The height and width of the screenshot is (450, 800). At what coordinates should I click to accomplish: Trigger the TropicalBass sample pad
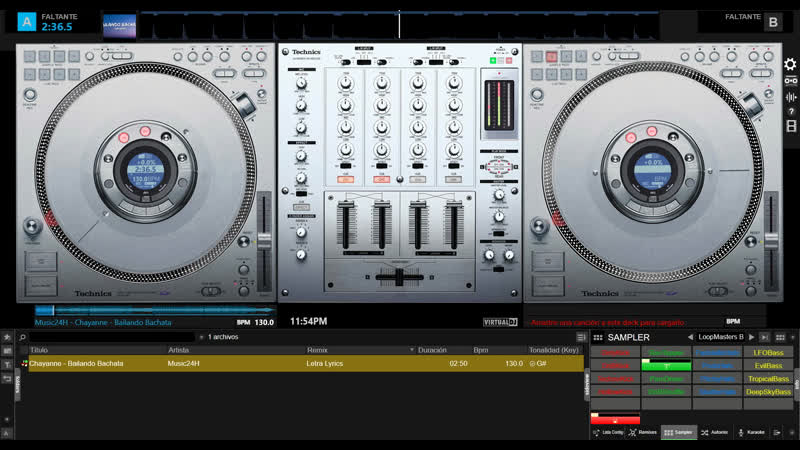(x=768, y=379)
